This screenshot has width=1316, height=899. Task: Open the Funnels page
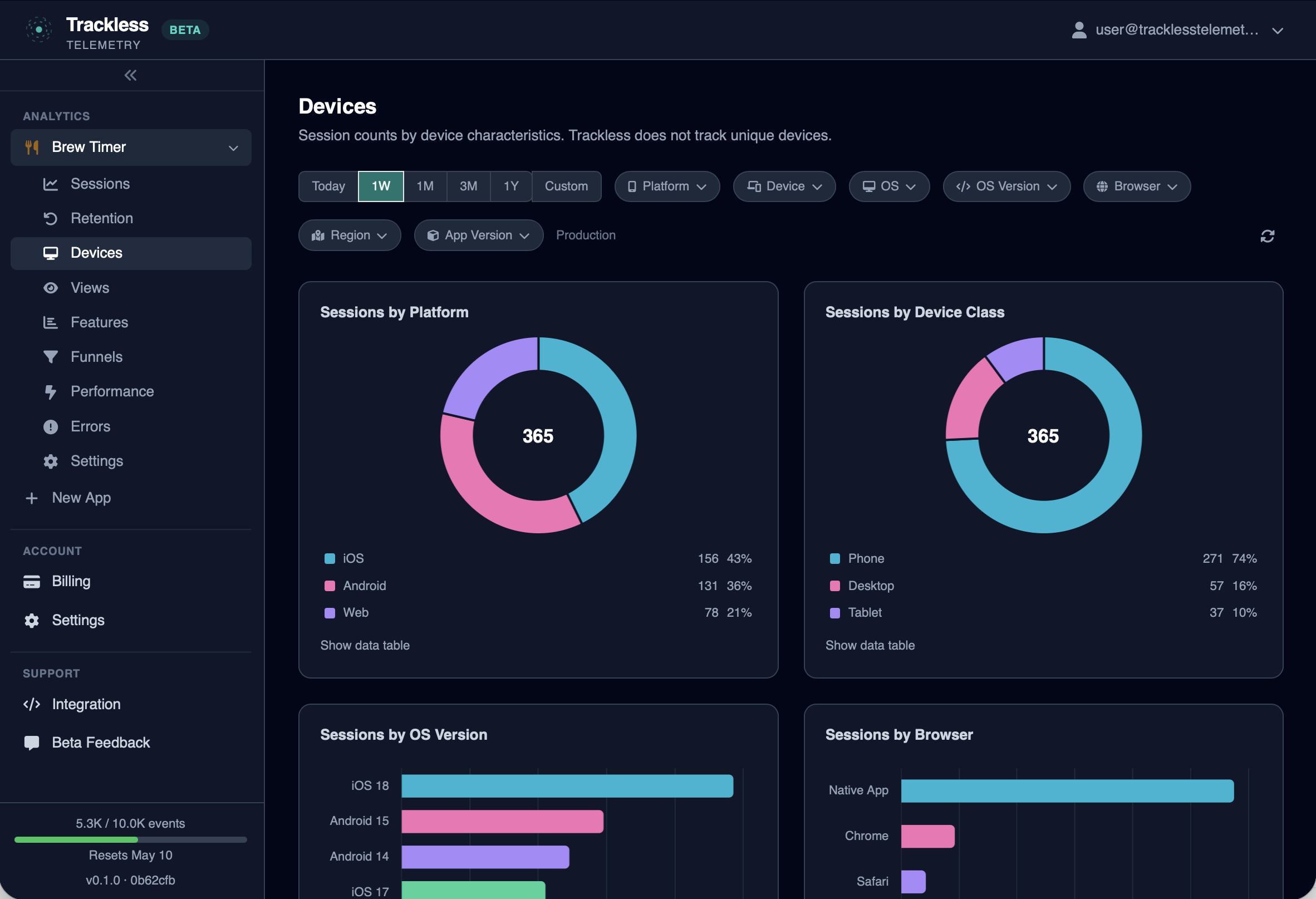click(131, 357)
